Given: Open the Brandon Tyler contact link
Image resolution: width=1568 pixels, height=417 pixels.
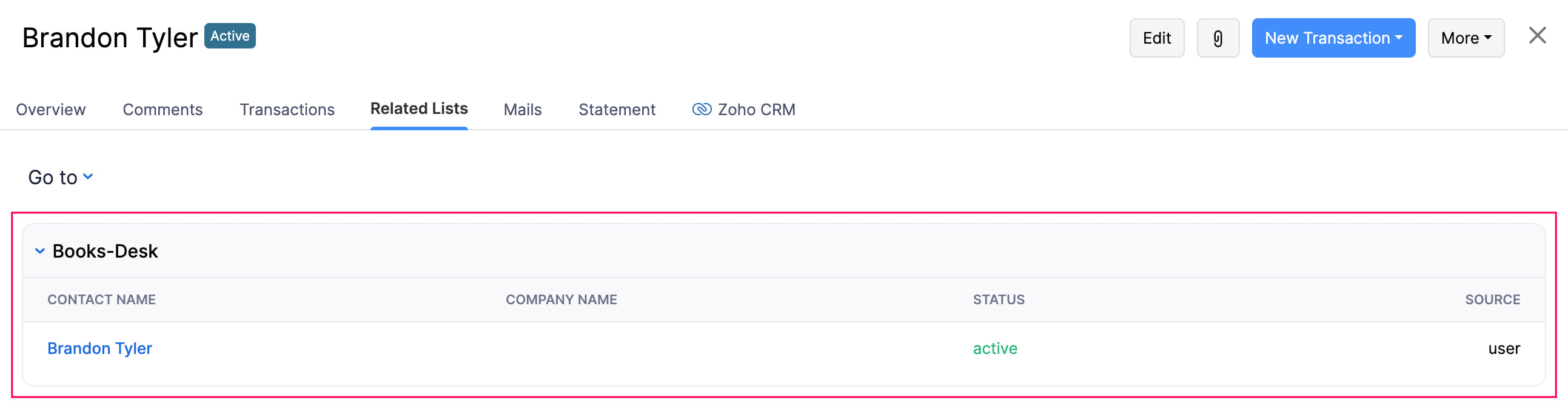Looking at the screenshot, I should (100, 349).
